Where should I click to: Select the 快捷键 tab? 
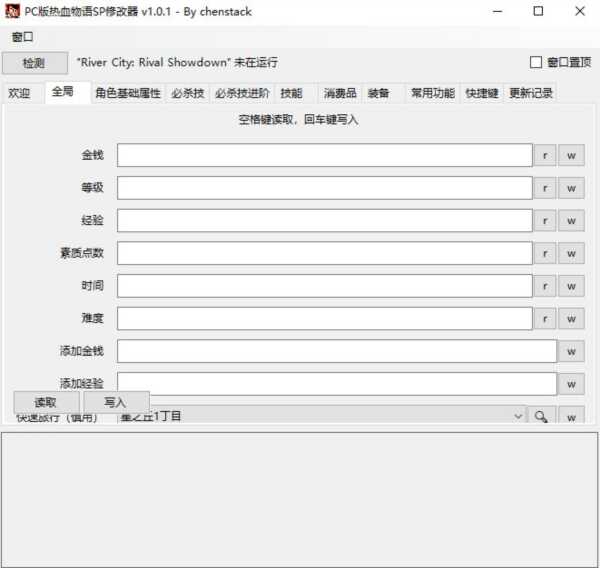pyautogui.click(x=482, y=93)
